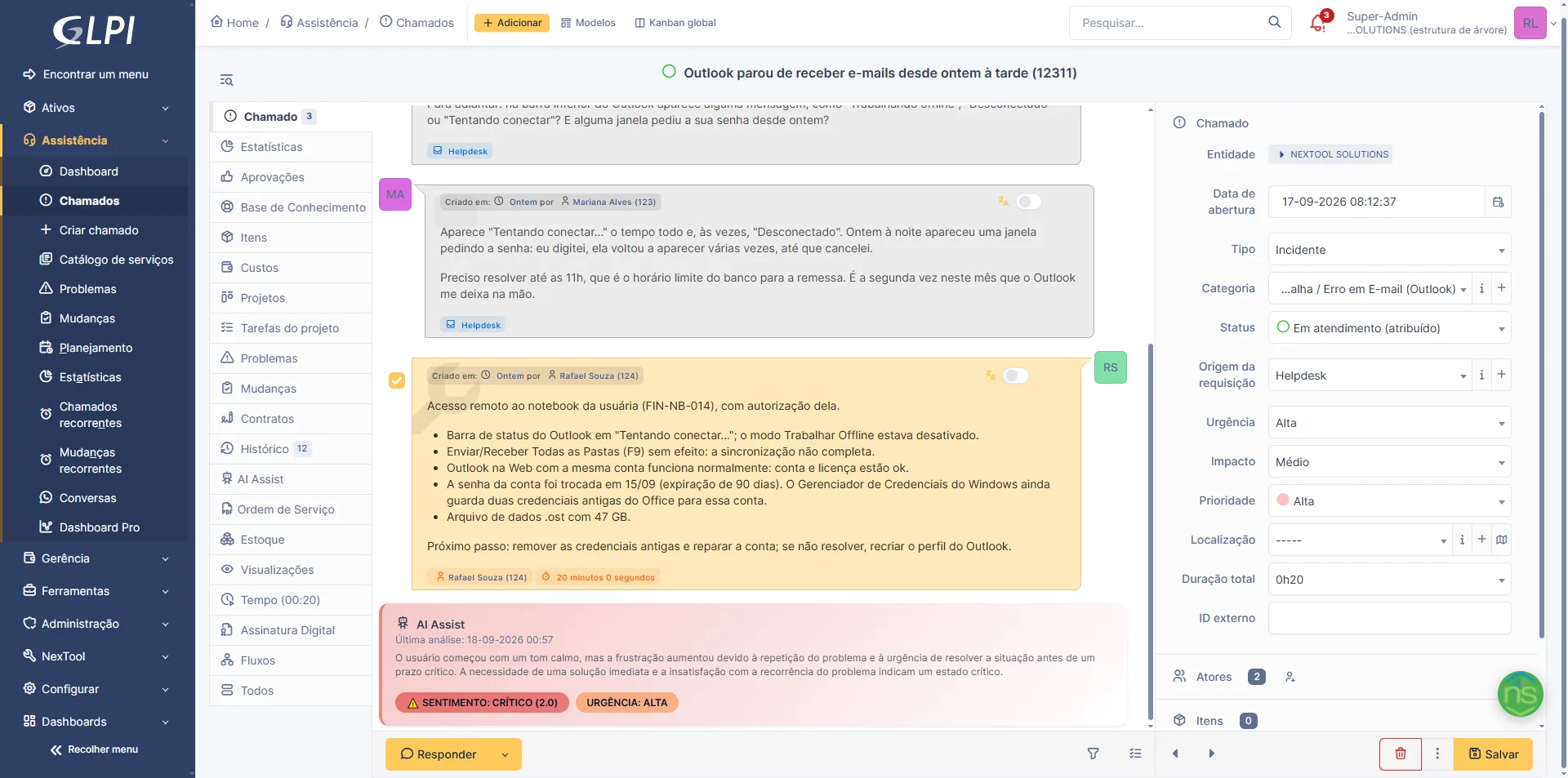This screenshot has height=778, width=1568.
Task: Toggle the switch on Mariana Alves' message
Action: (1029, 202)
